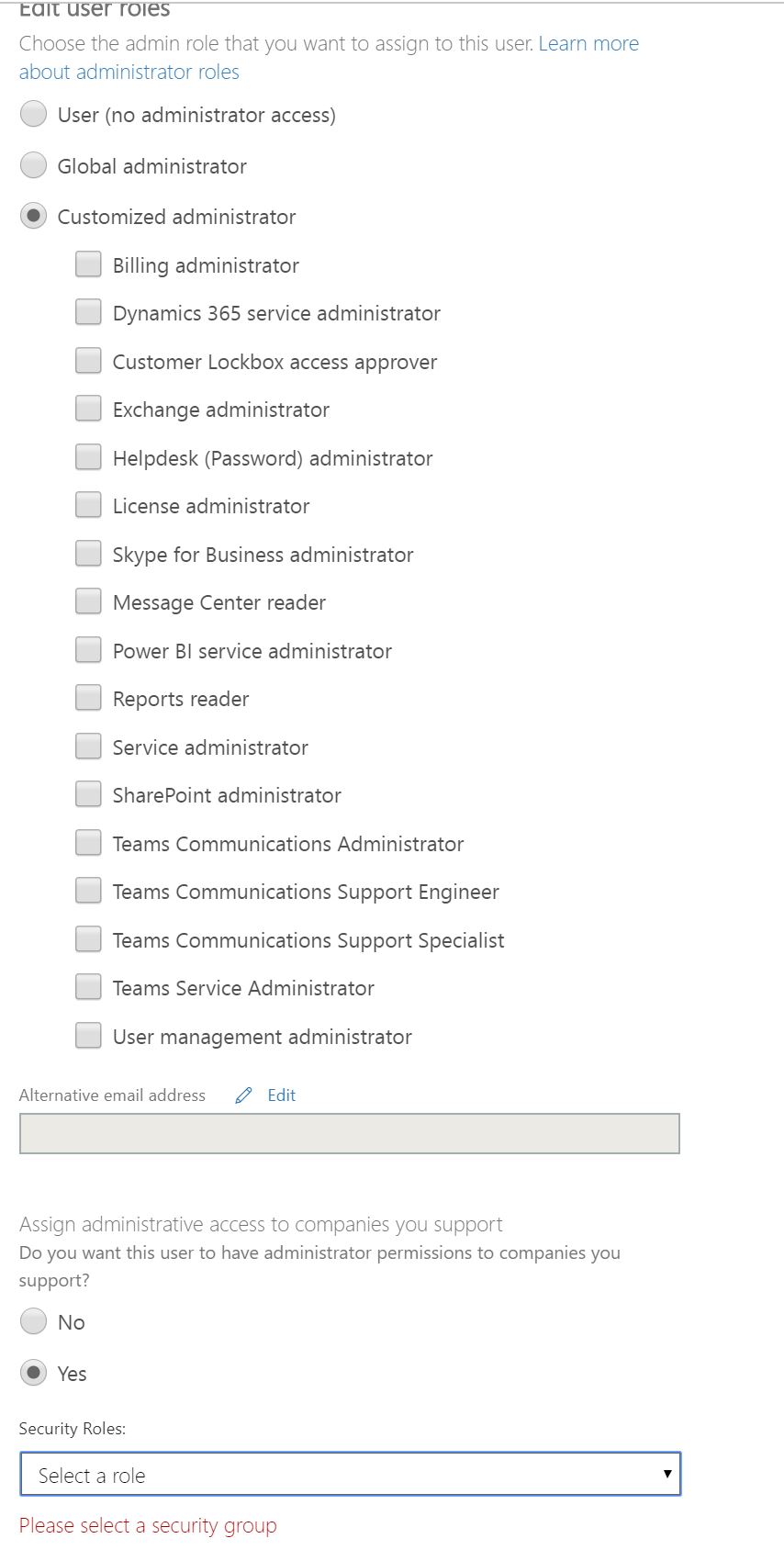784x1561 pixels.
Task: Enable Helpdesk (Password) administrator checkbox
Action: [x=88, y=457]
